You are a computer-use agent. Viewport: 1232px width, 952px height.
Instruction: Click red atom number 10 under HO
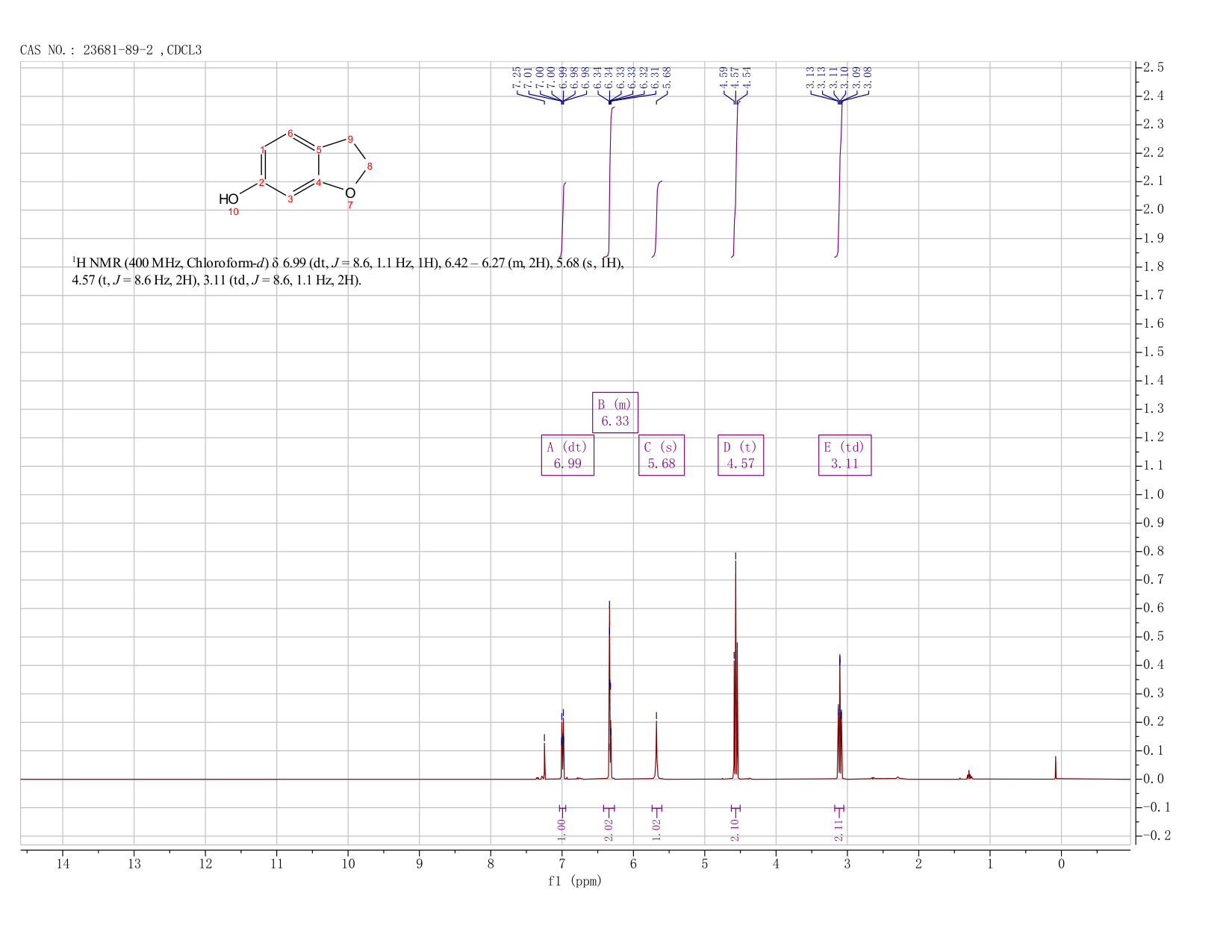pos(234,212)
